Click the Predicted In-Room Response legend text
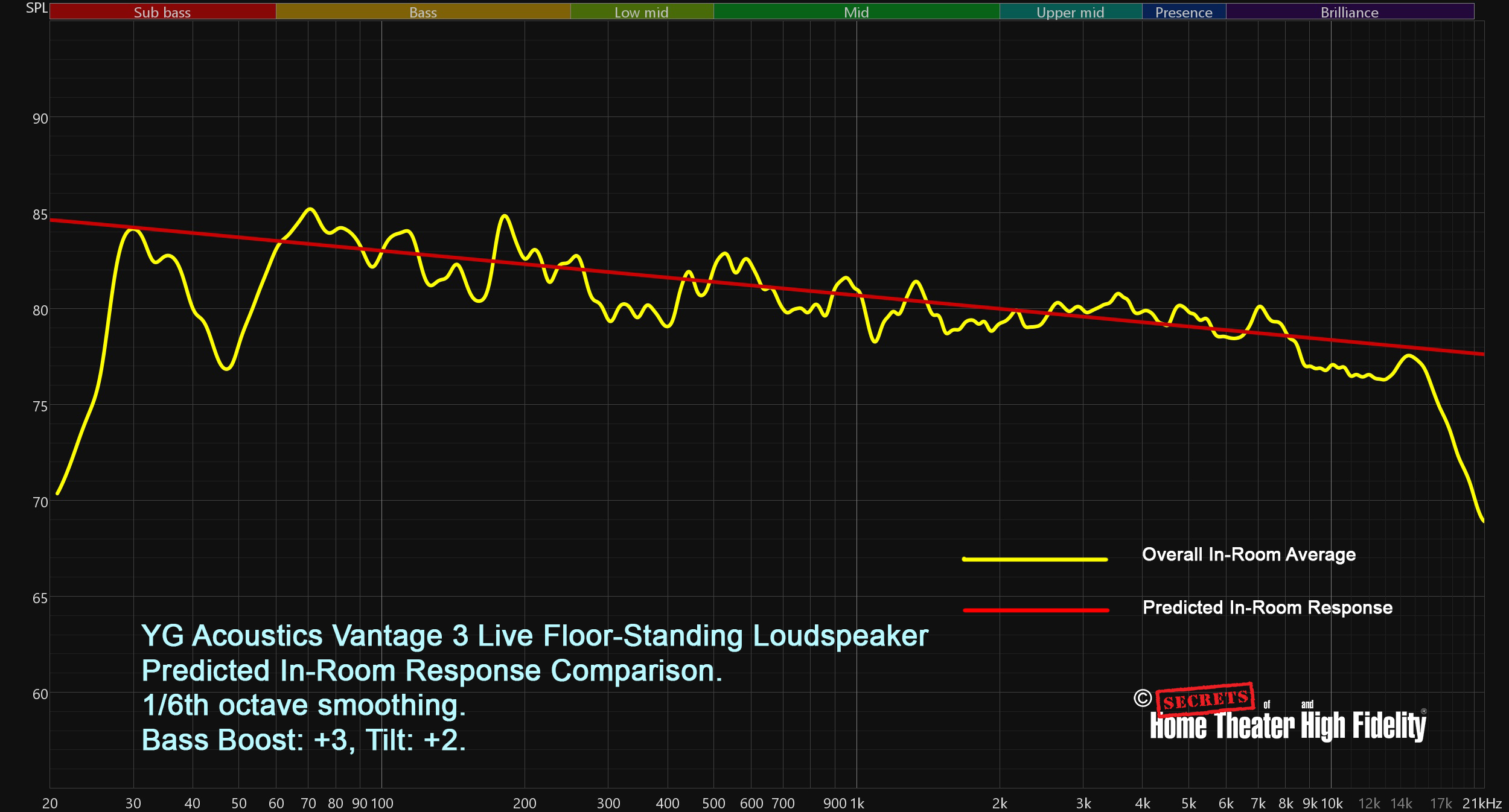Viewport: 1509px width, 812px height. point(1267,607)
